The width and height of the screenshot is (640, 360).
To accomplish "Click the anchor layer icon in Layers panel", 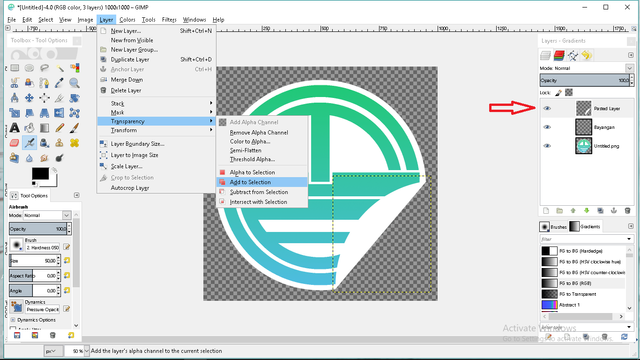I will point(613,211).
